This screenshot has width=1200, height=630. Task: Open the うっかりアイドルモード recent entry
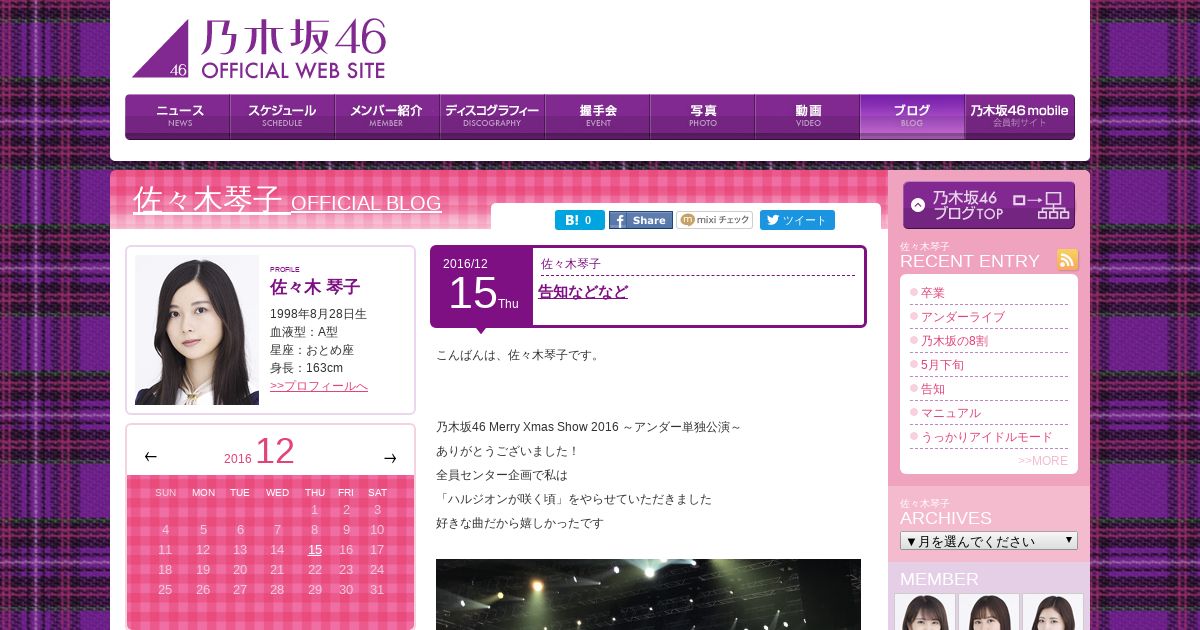986,437
